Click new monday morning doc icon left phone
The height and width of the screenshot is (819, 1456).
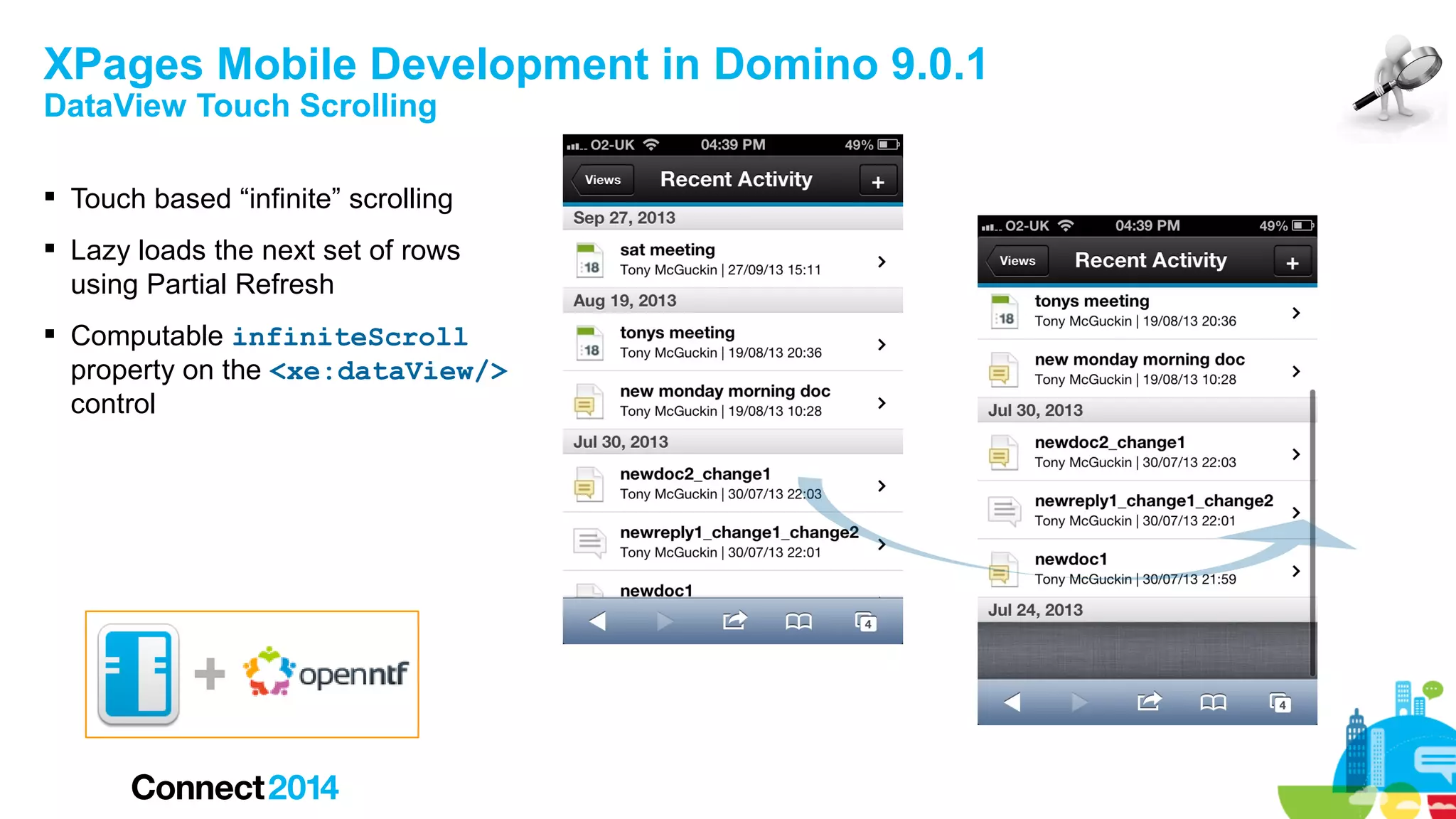click(x=589, y=401)
